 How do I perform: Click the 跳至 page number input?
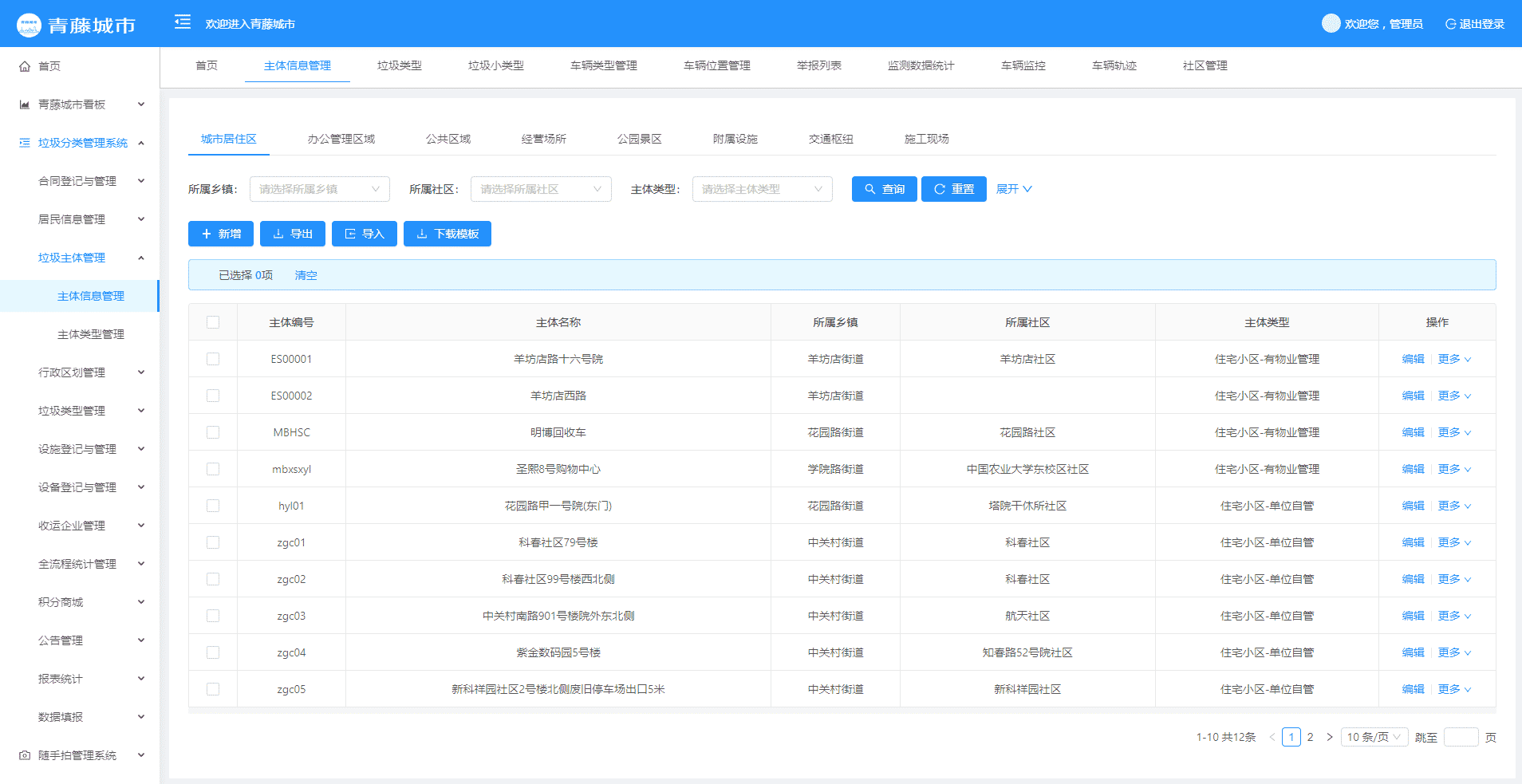(1461, 737)
